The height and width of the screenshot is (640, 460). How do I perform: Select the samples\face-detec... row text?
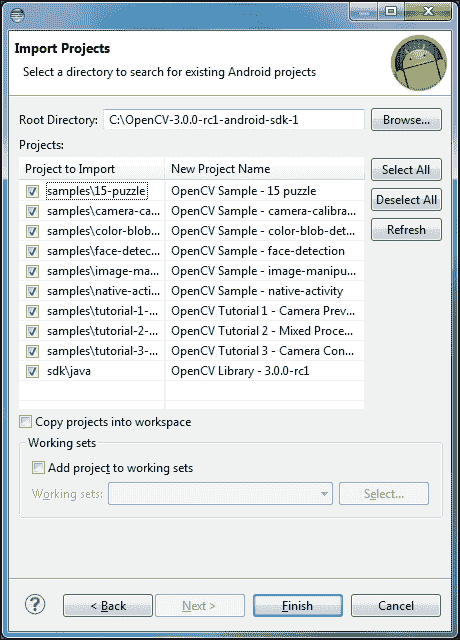[x=103, y=251]
